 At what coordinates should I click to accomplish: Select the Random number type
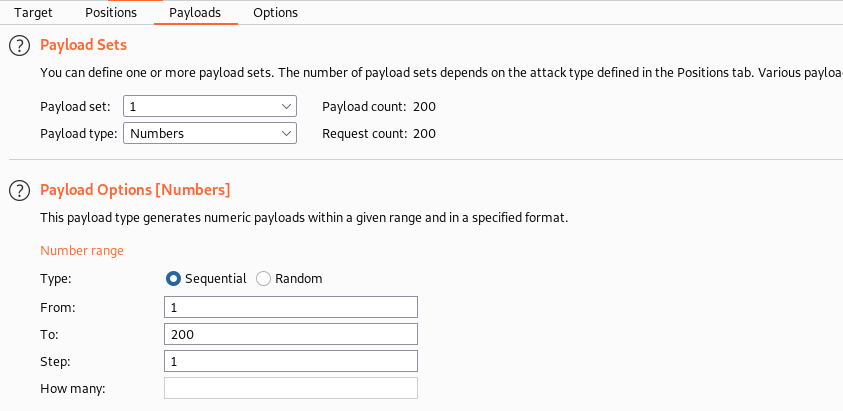pos(264,279)
